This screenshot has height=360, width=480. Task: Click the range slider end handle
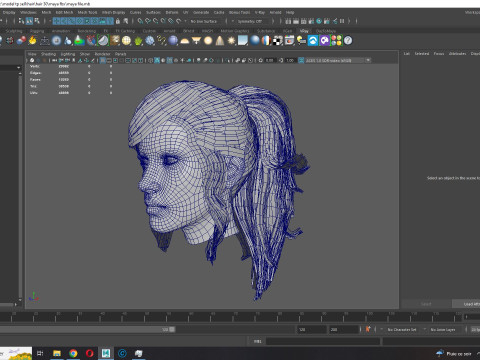(172, 329)
